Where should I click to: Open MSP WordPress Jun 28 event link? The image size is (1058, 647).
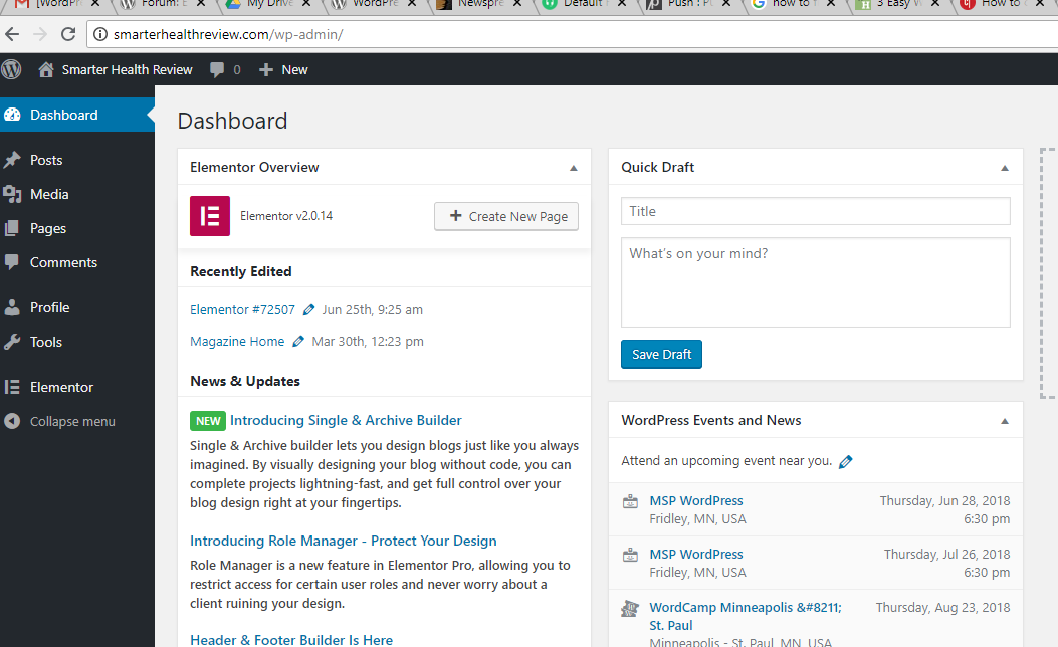click(x=696, y=501)
